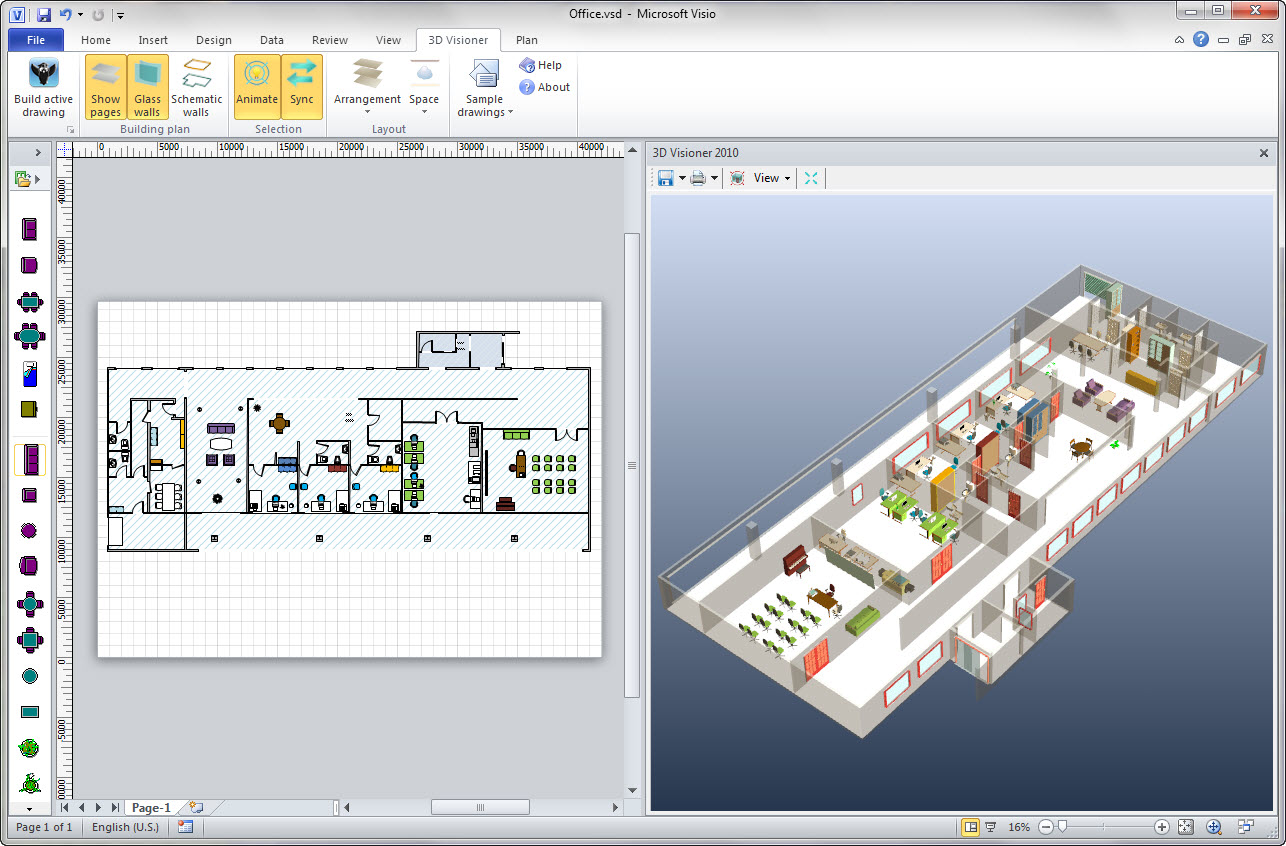1286x846 pixels.
Task: Select the first purple chair shape at top
Action: click(29, 229)
